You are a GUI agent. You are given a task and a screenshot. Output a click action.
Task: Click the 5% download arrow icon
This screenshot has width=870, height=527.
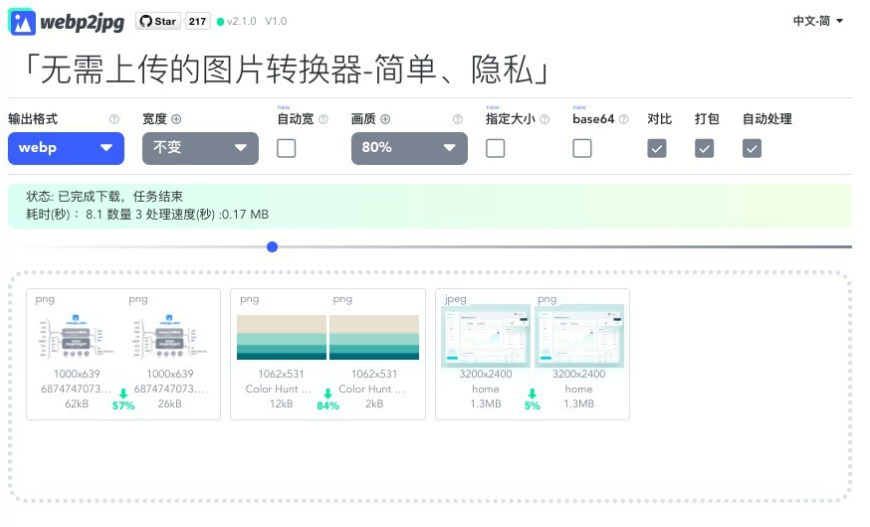[532, 393]
